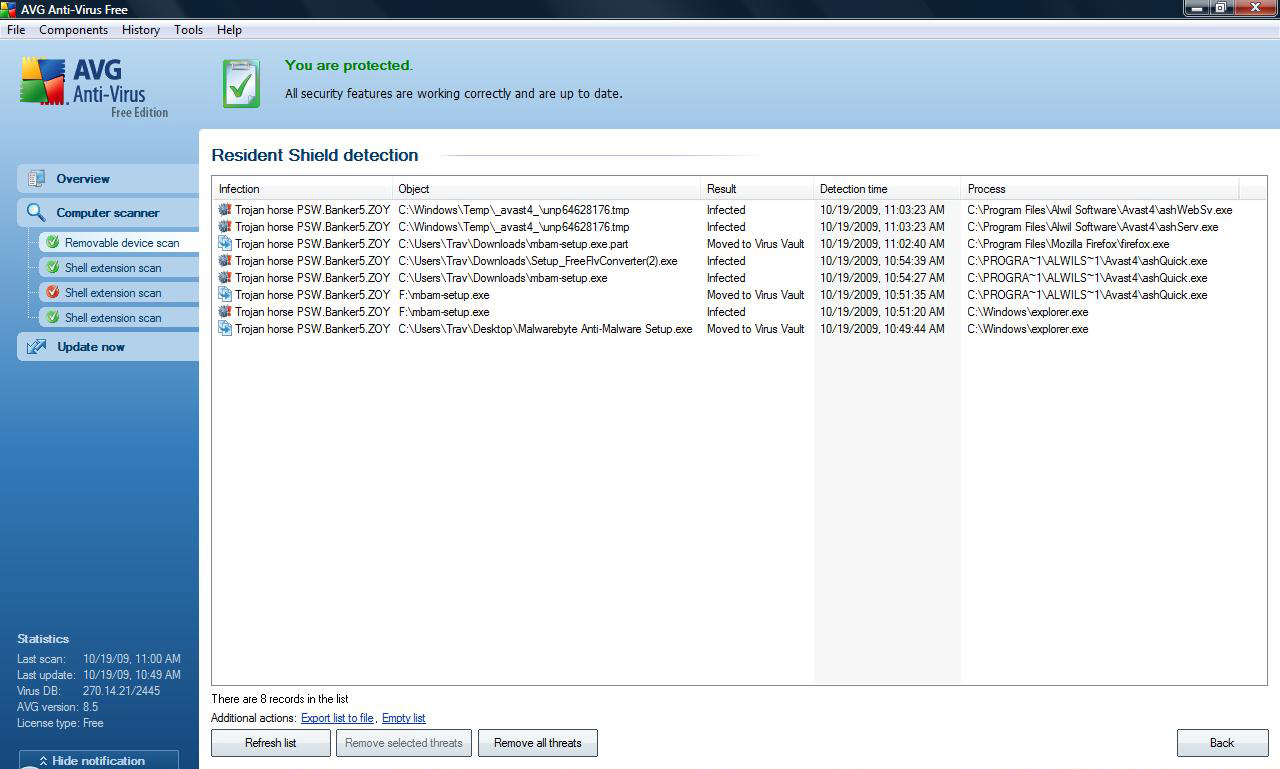The width and height of the screenshot is (1280, 769).
Task: Click the Last scan value 10/19/09, 11:00 AM
Action: pos(132,659)
